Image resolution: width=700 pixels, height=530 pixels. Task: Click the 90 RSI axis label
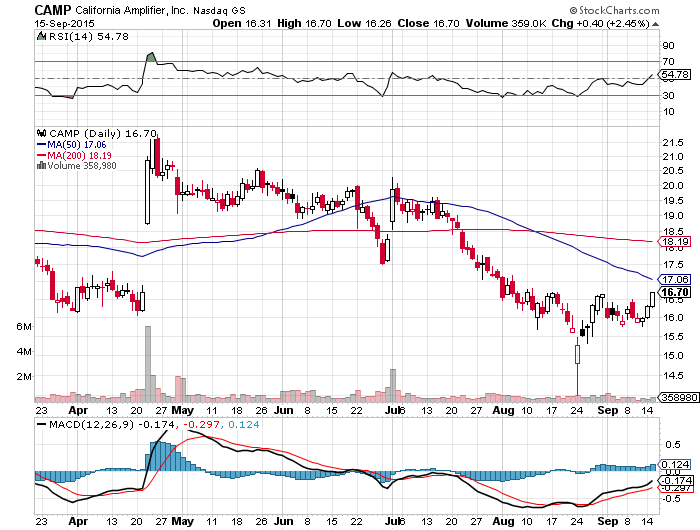click(669, 46)
